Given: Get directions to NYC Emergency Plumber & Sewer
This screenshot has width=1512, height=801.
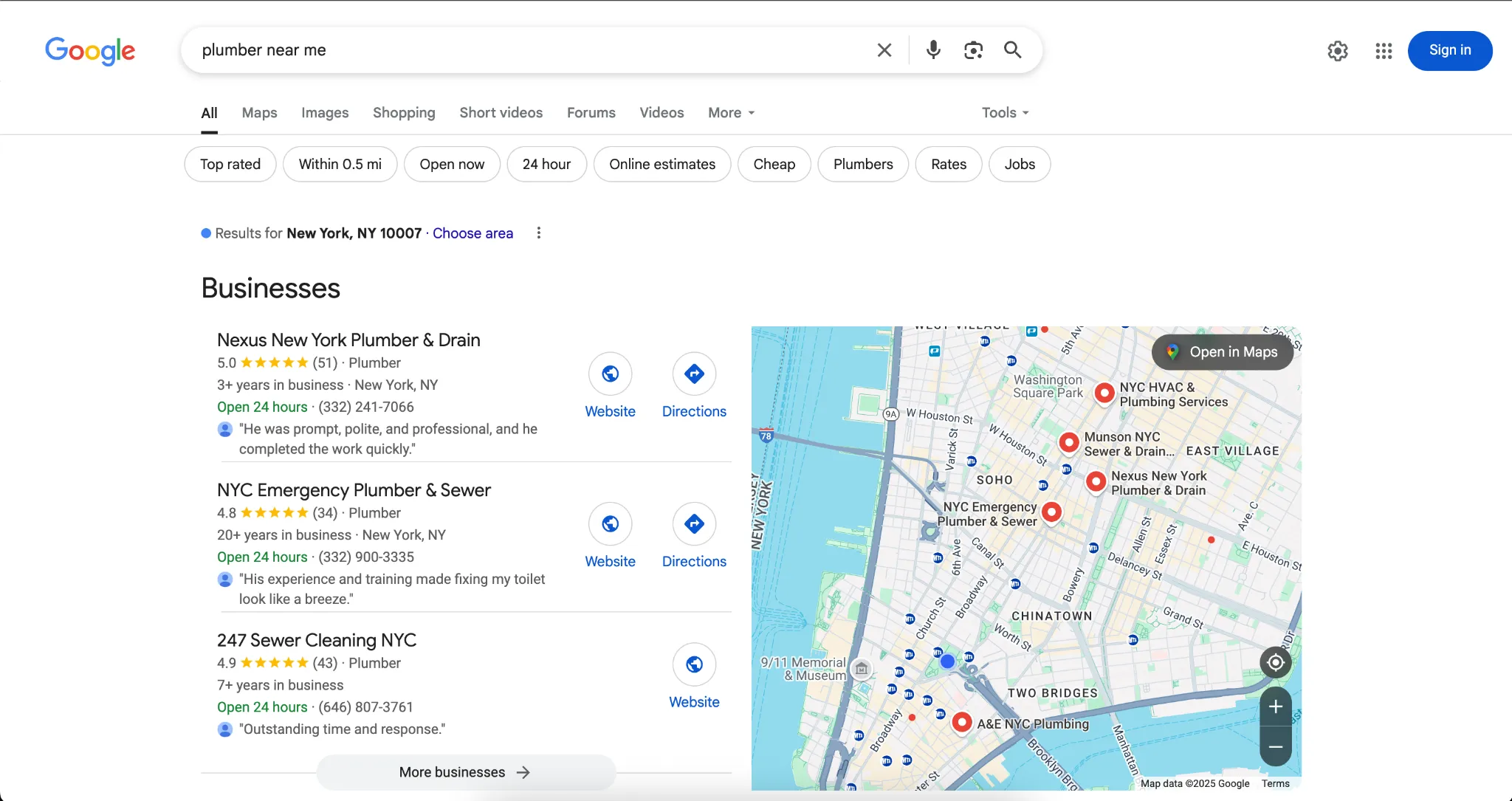Looking at the screenshot, I should point(694,523).
